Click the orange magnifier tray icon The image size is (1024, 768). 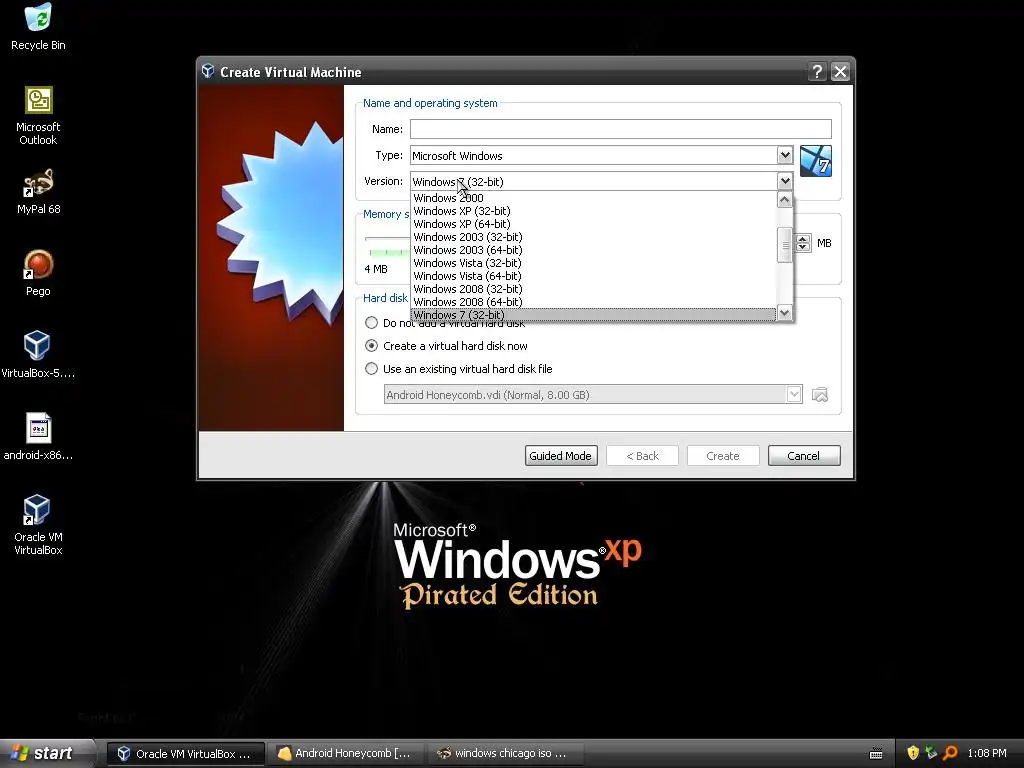[950, 753]
